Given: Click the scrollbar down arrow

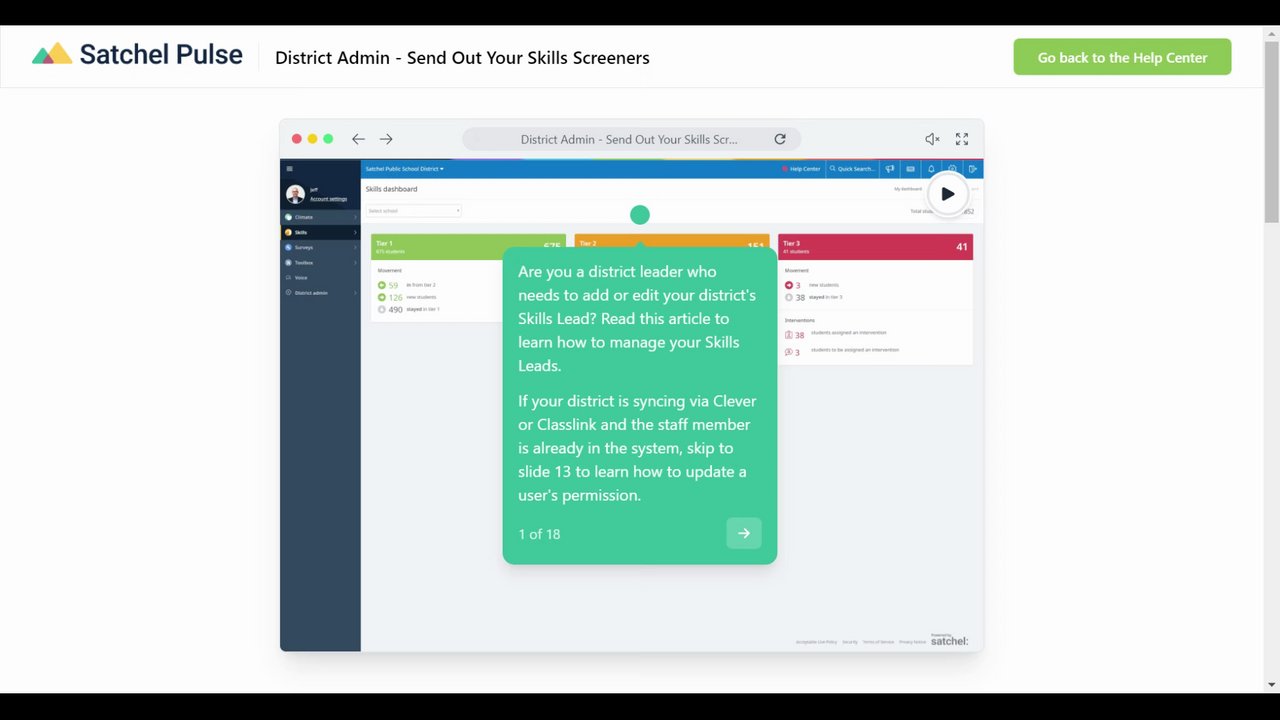Looking at the screenshot, I should tap(1272, 685).
